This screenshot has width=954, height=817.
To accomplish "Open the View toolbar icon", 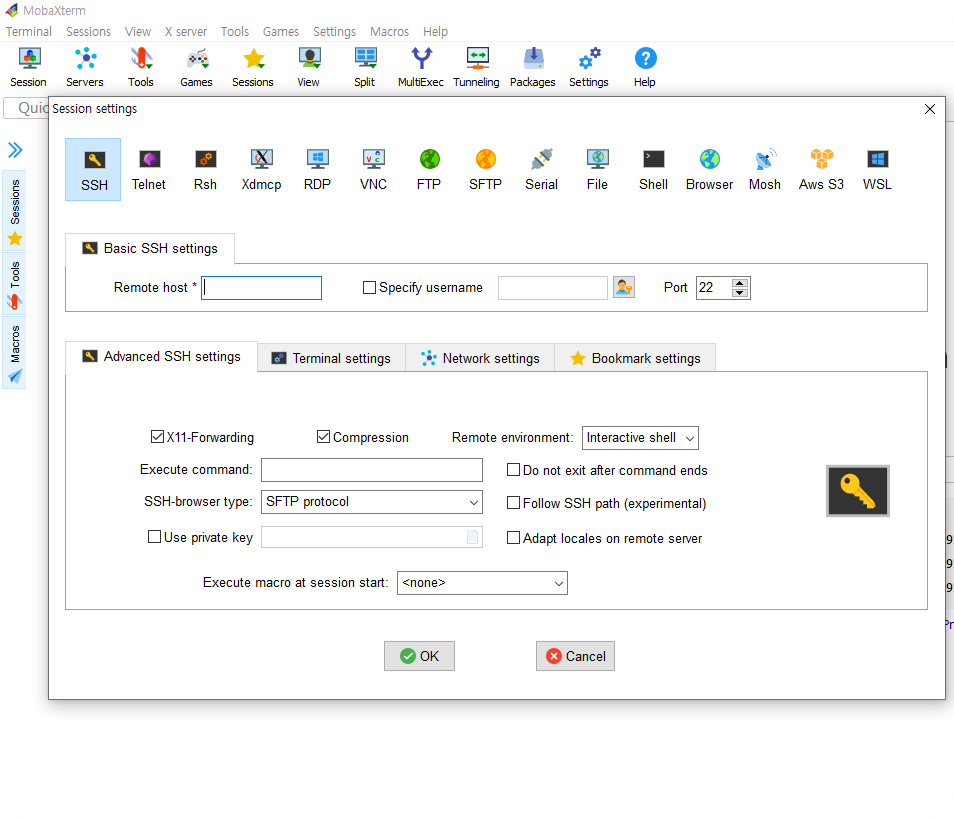I will pyautogui.click(x=309, y=68).
